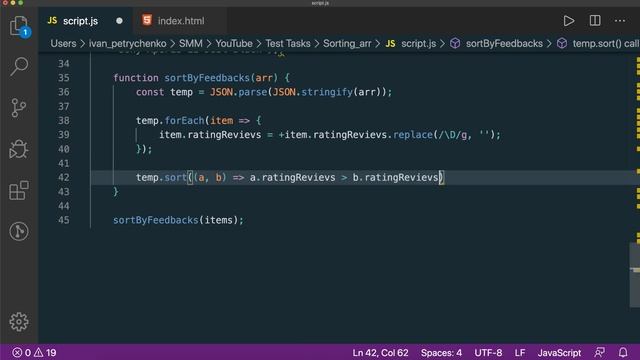
Task: Click the closing brace on line 43
Action: coord(116,191)
